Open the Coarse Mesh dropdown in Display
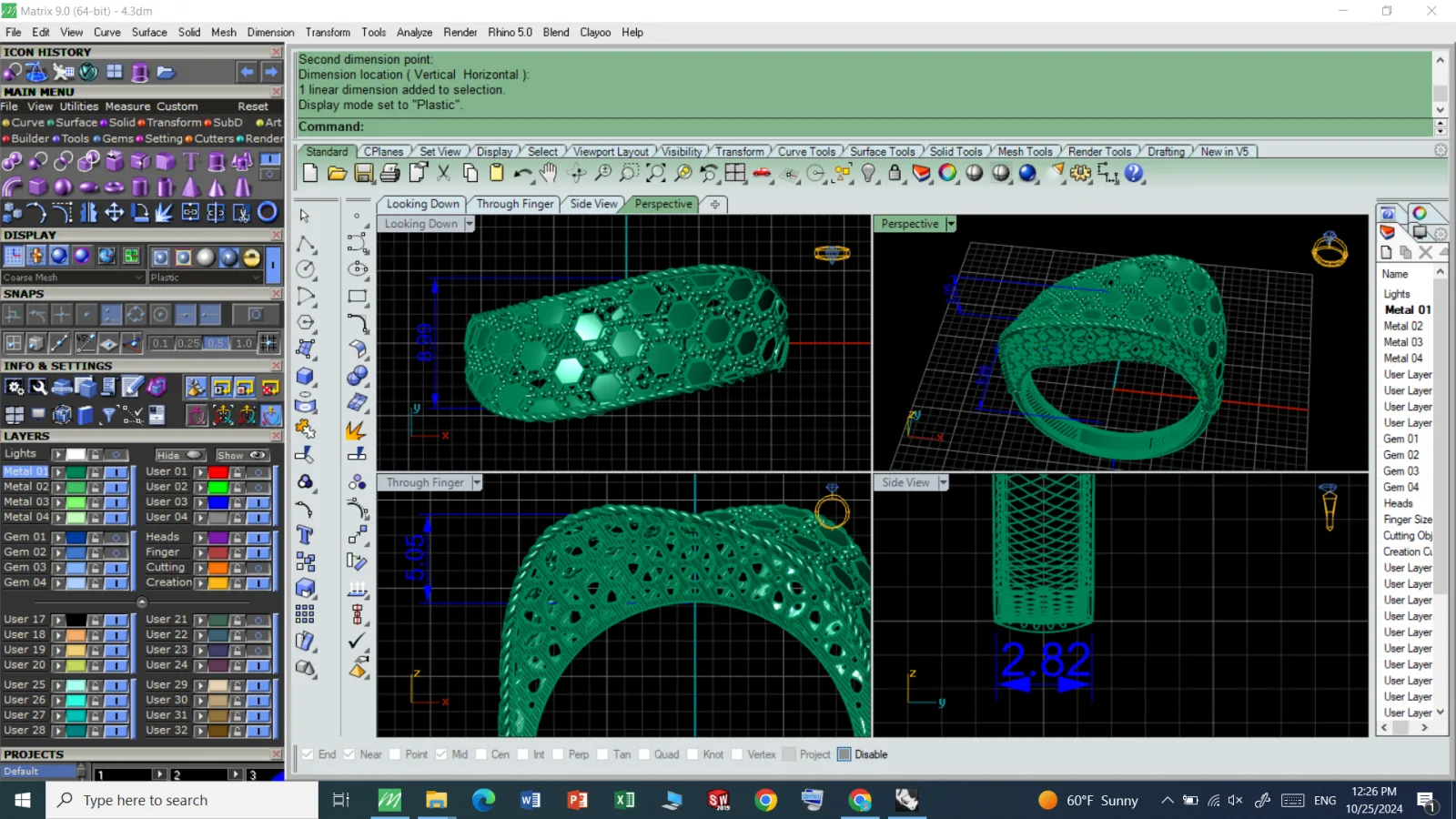Image resolution: width=1456 pixels, height=819 pixels. pos(73,278)
